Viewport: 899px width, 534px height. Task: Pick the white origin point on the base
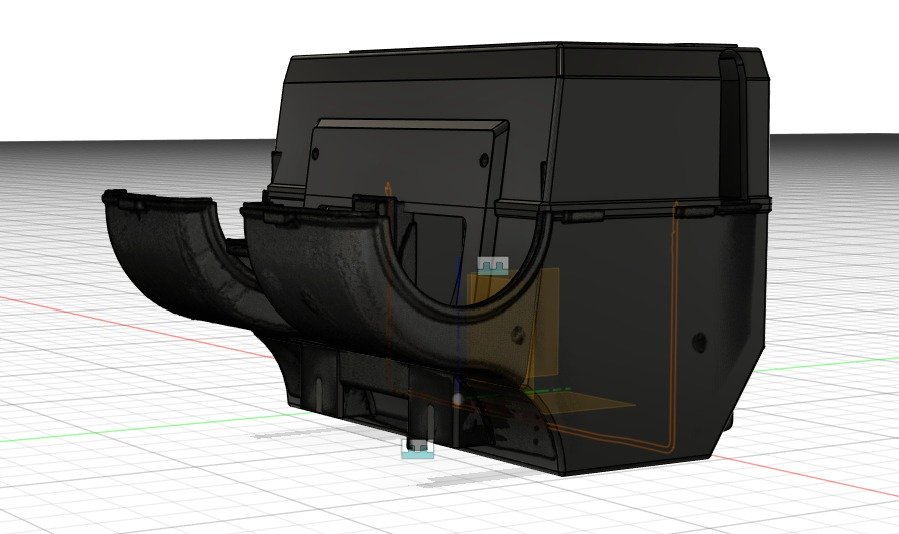click(458, 399)
